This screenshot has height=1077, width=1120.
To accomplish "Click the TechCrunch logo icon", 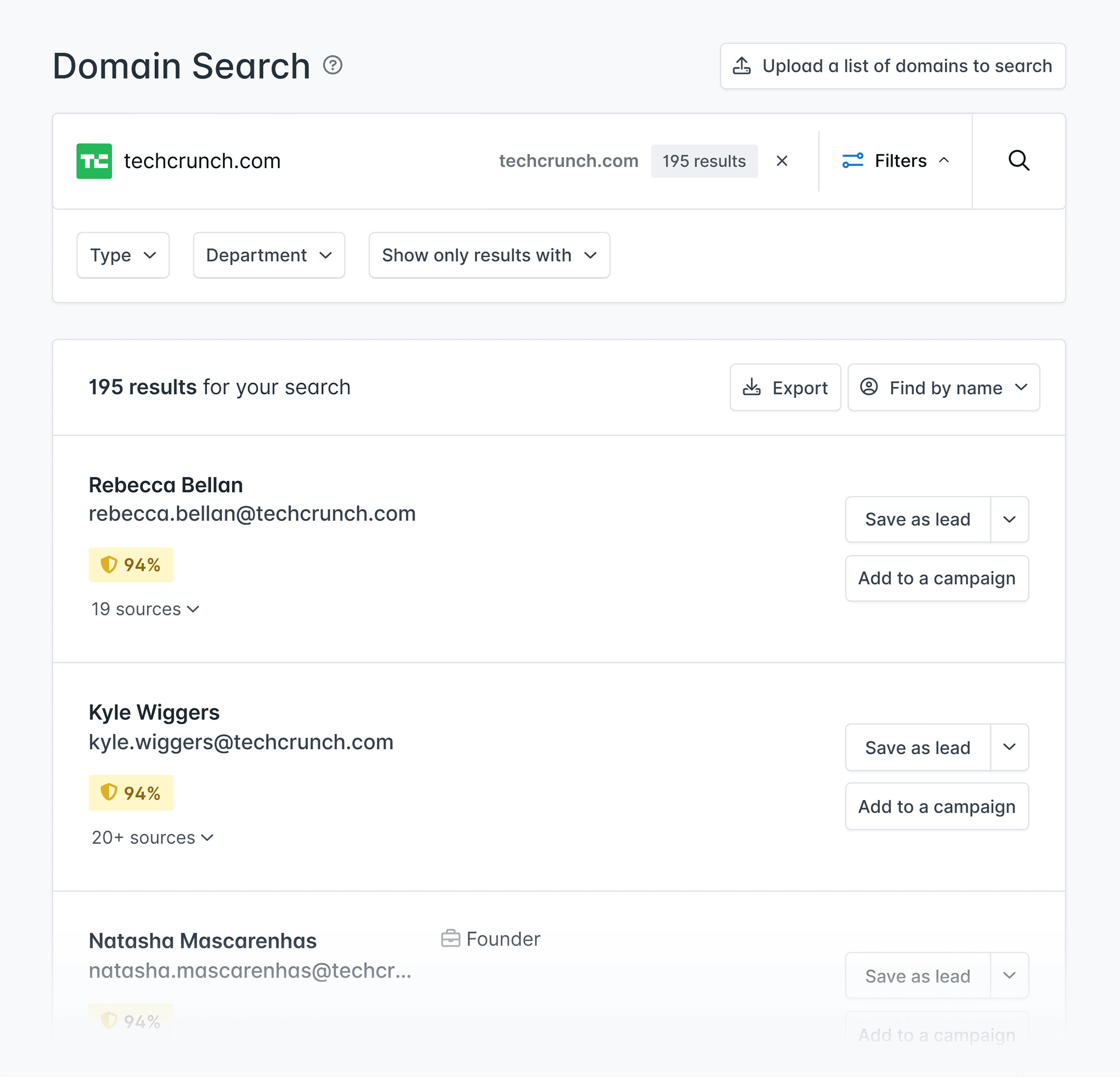I will point(94,160).
